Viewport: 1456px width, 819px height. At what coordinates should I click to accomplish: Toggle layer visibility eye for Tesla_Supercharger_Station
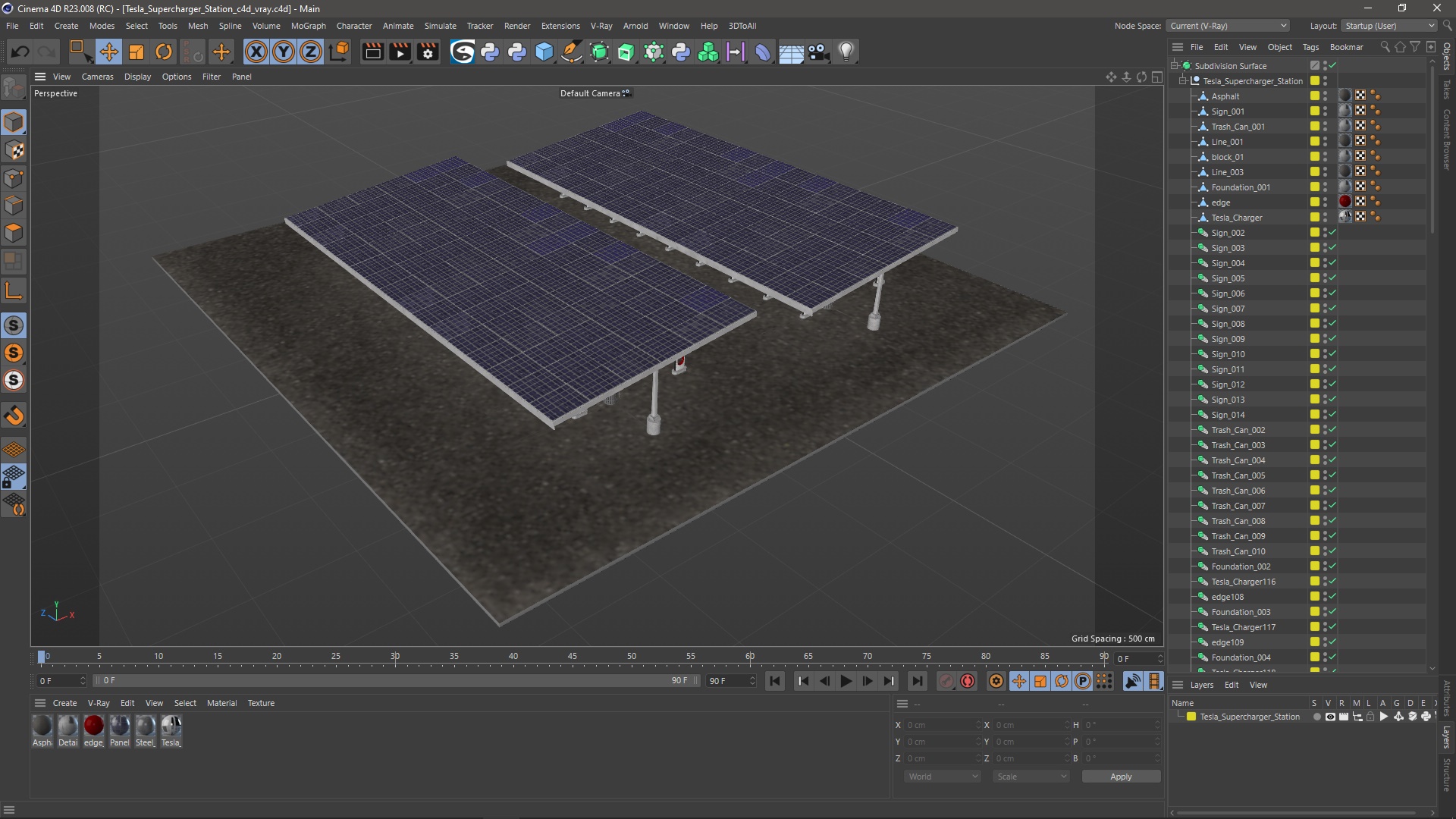[x=1330, y=717]
